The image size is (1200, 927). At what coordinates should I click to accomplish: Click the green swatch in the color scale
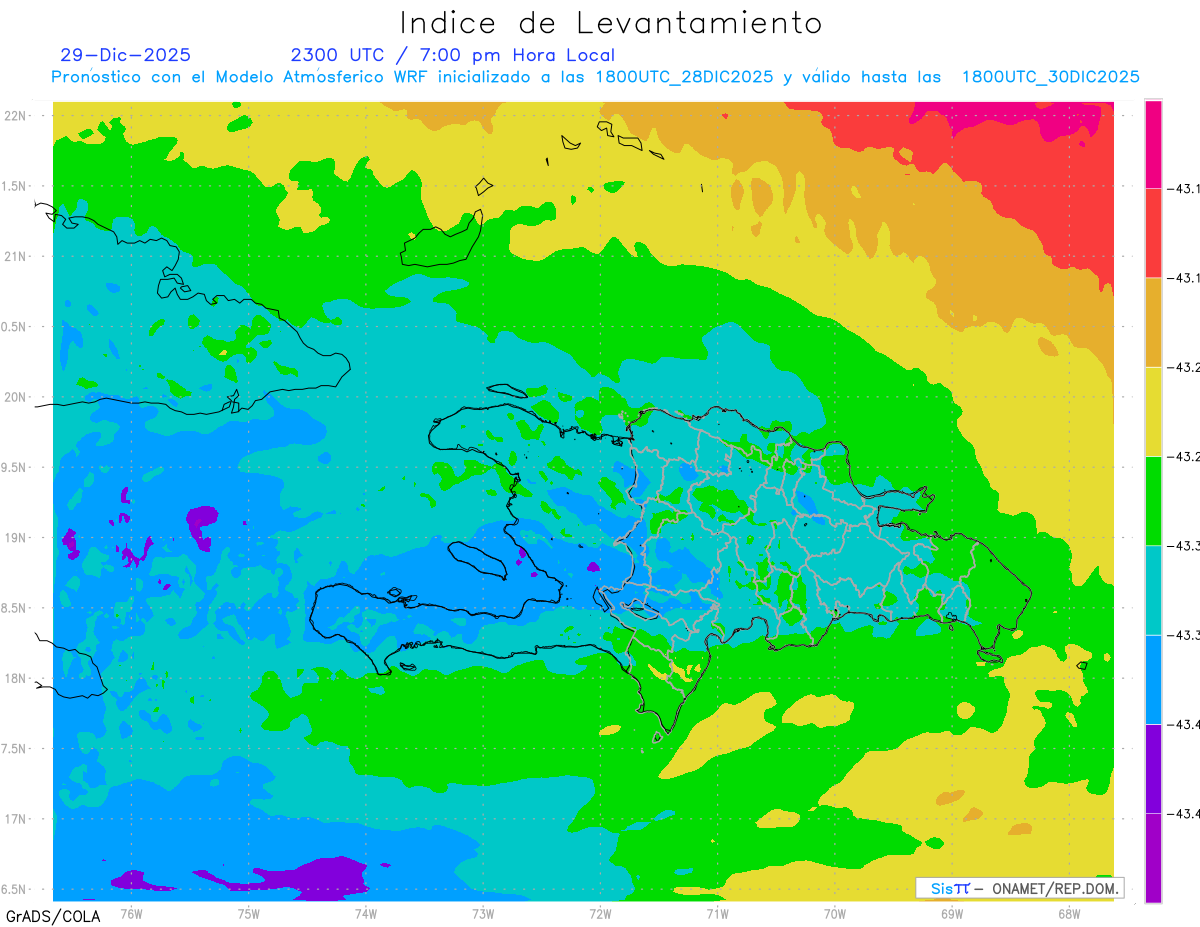[1153, 500]
